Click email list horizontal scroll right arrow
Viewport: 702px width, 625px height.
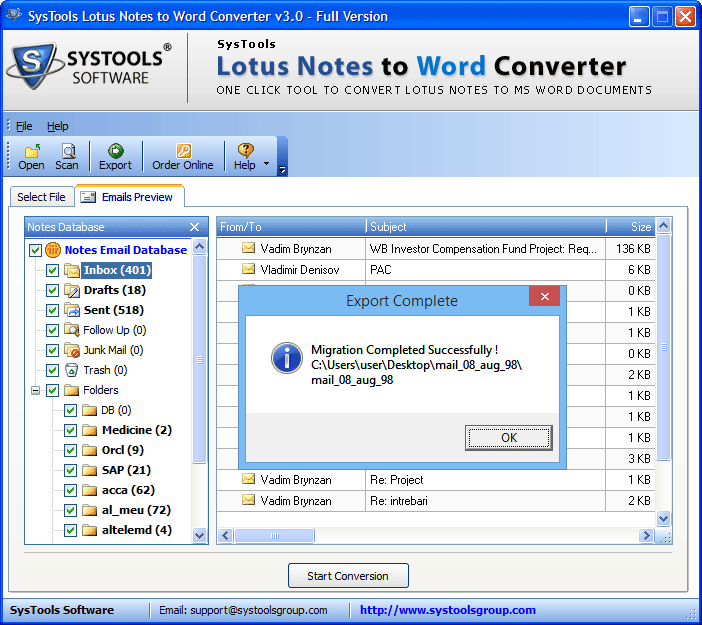tap(646, 535)
